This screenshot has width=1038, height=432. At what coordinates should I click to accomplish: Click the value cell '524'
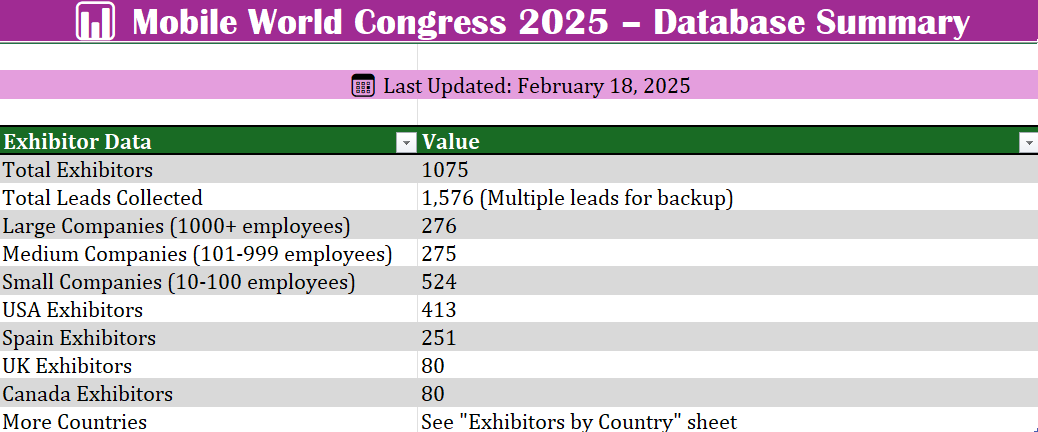click(728, 281)
